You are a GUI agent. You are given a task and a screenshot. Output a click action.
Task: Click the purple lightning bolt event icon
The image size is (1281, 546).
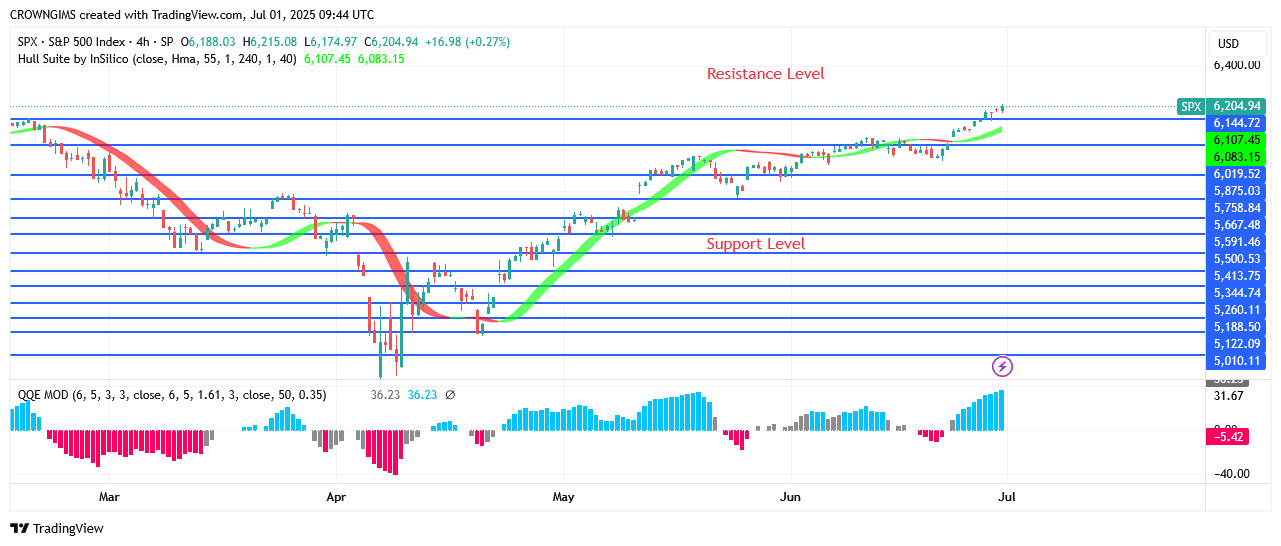1003,366
